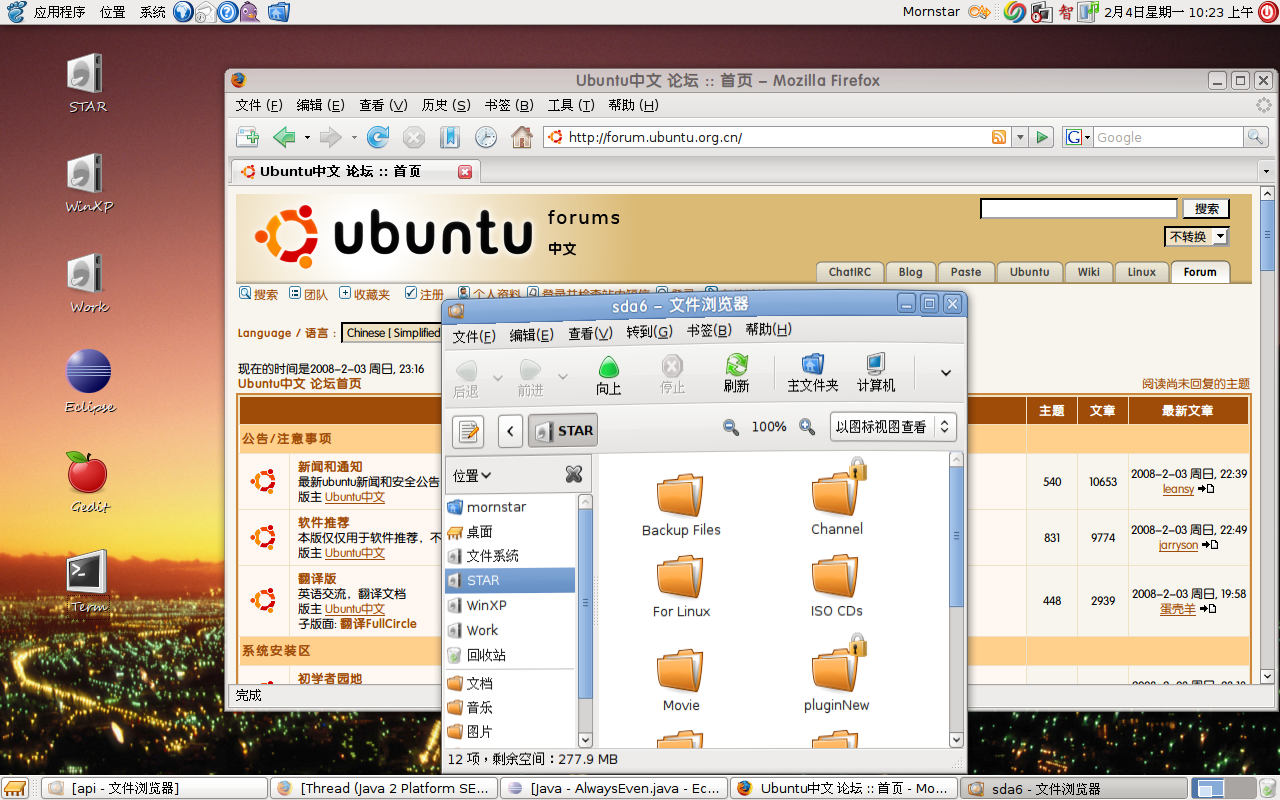
Task: Click the 阅读尚未回复的主题 link
Action: point(1196,384)
